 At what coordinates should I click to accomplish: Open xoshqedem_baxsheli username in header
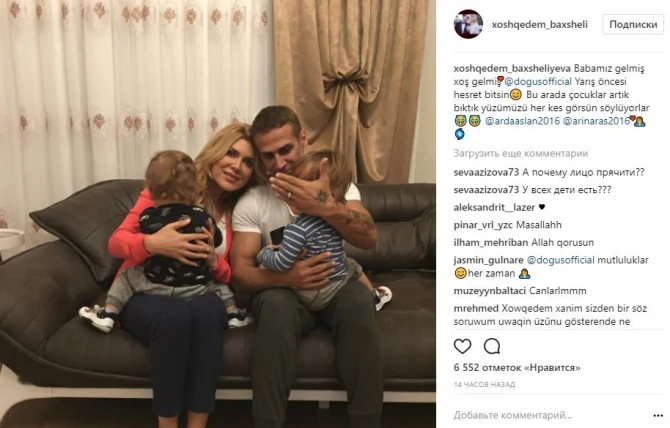539,25
